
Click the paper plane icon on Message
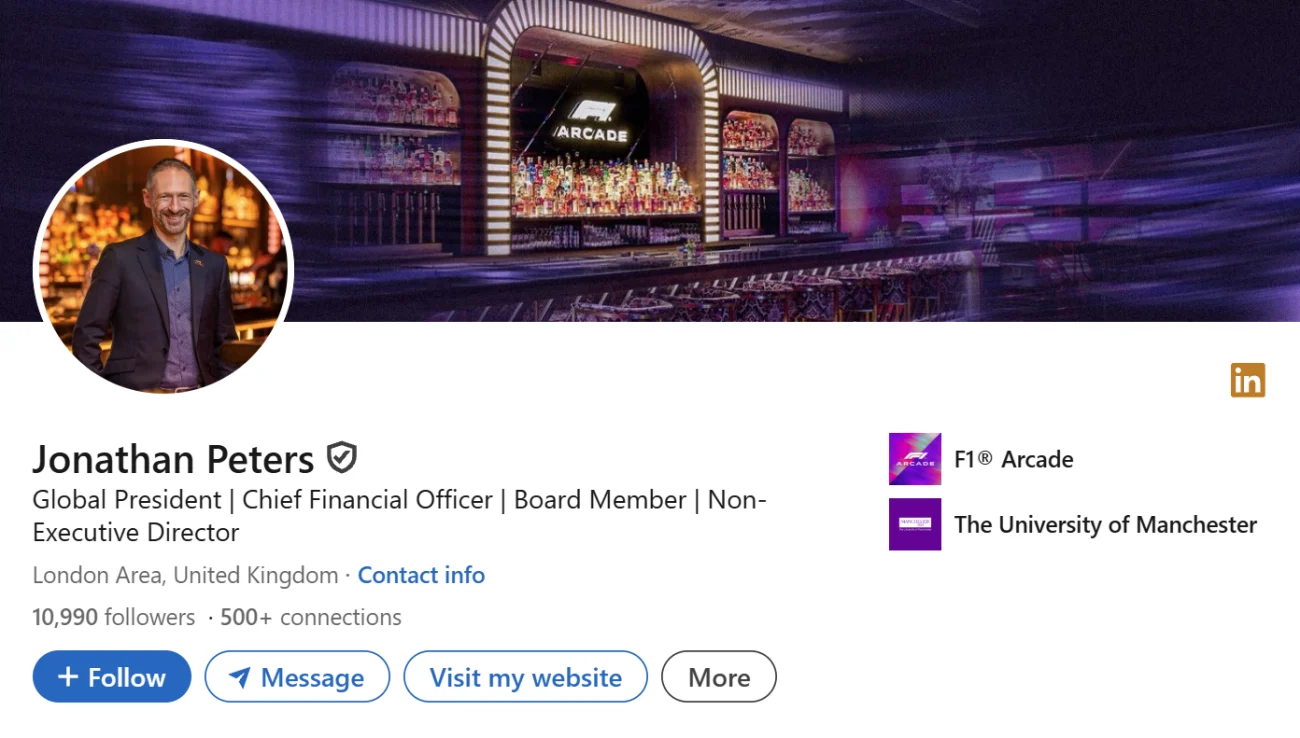(239, 678)
